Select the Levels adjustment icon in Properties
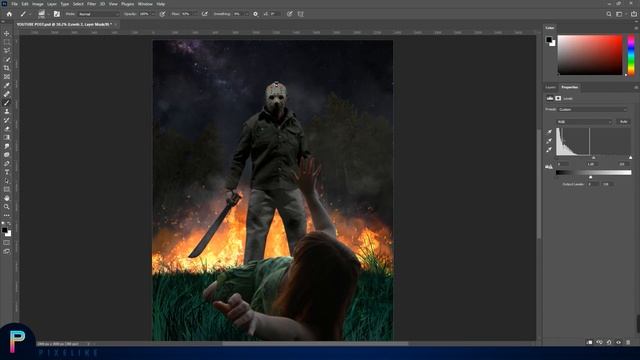Viewport: 640px width, 360px height. click(x=550, y=98)
